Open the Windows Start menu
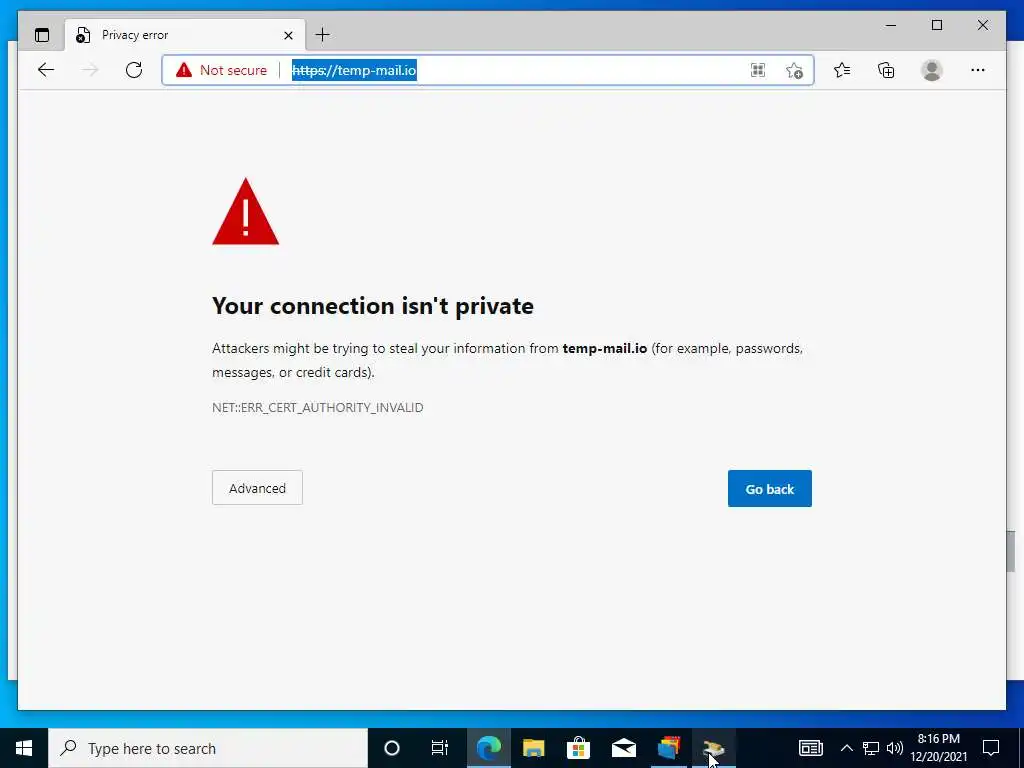1024x768 pixels. click(x=24, y=748)
